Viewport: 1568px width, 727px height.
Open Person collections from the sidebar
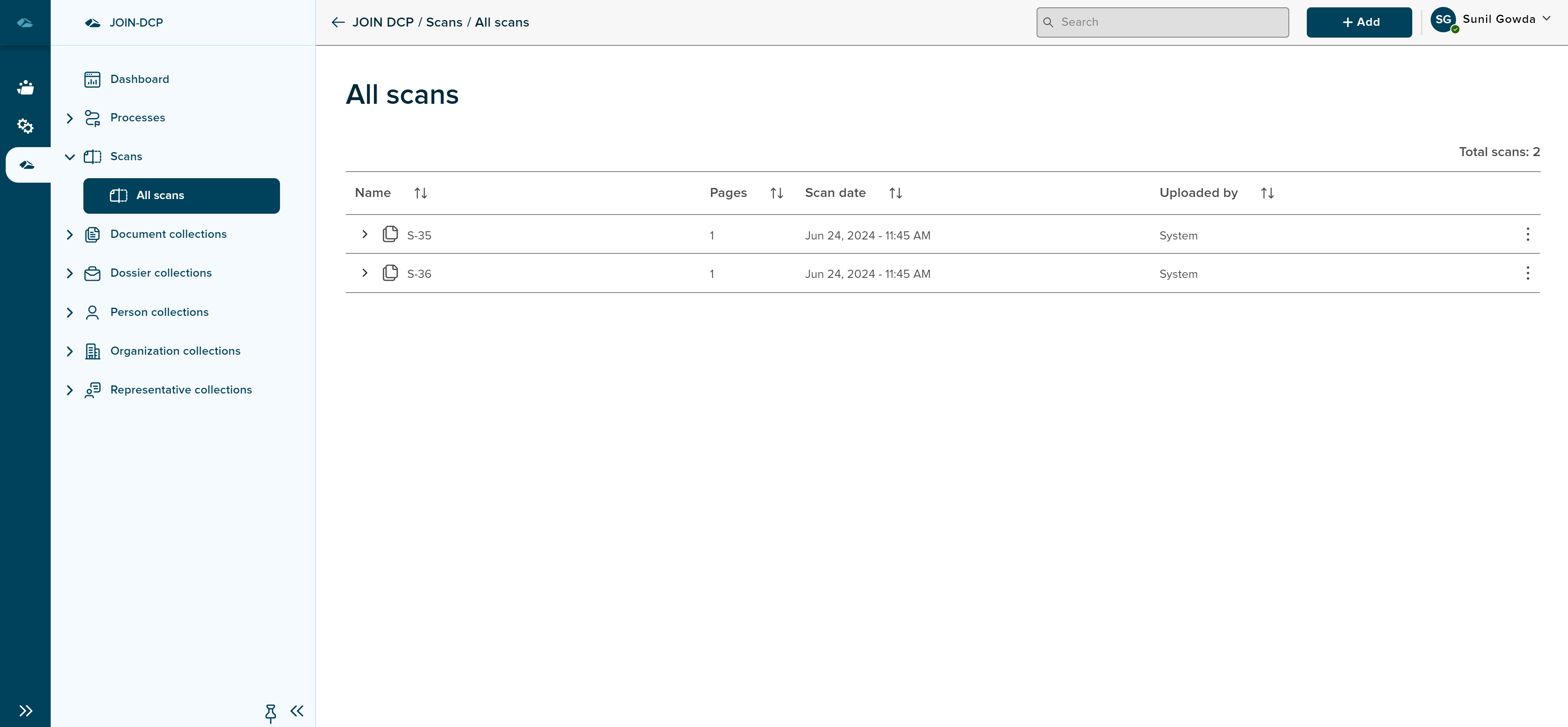159,312
